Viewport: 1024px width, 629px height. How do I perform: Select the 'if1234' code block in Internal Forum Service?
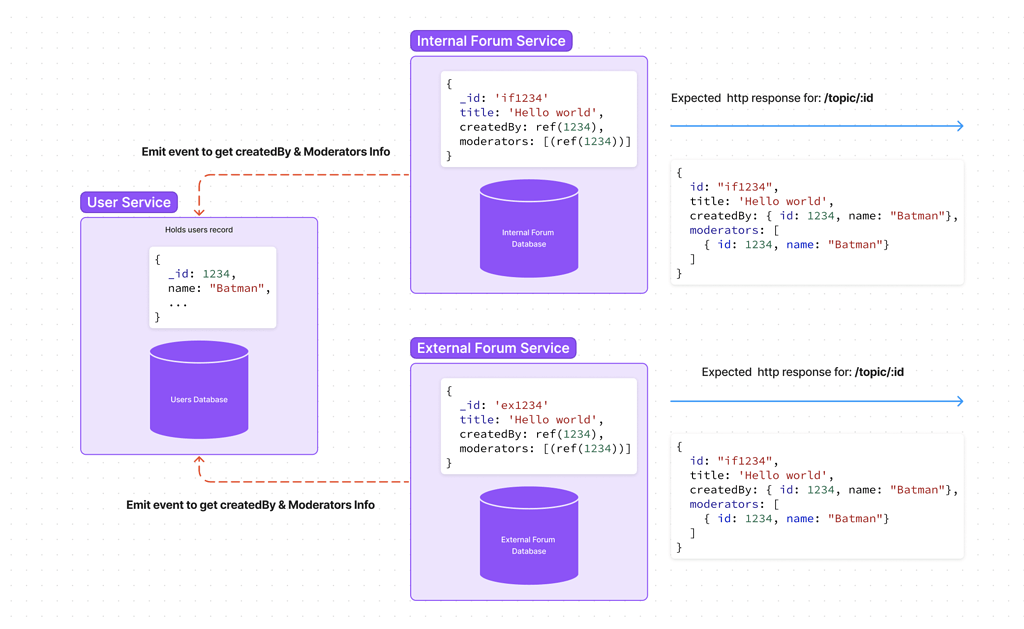pyautogui.click(x=538, y=120)
